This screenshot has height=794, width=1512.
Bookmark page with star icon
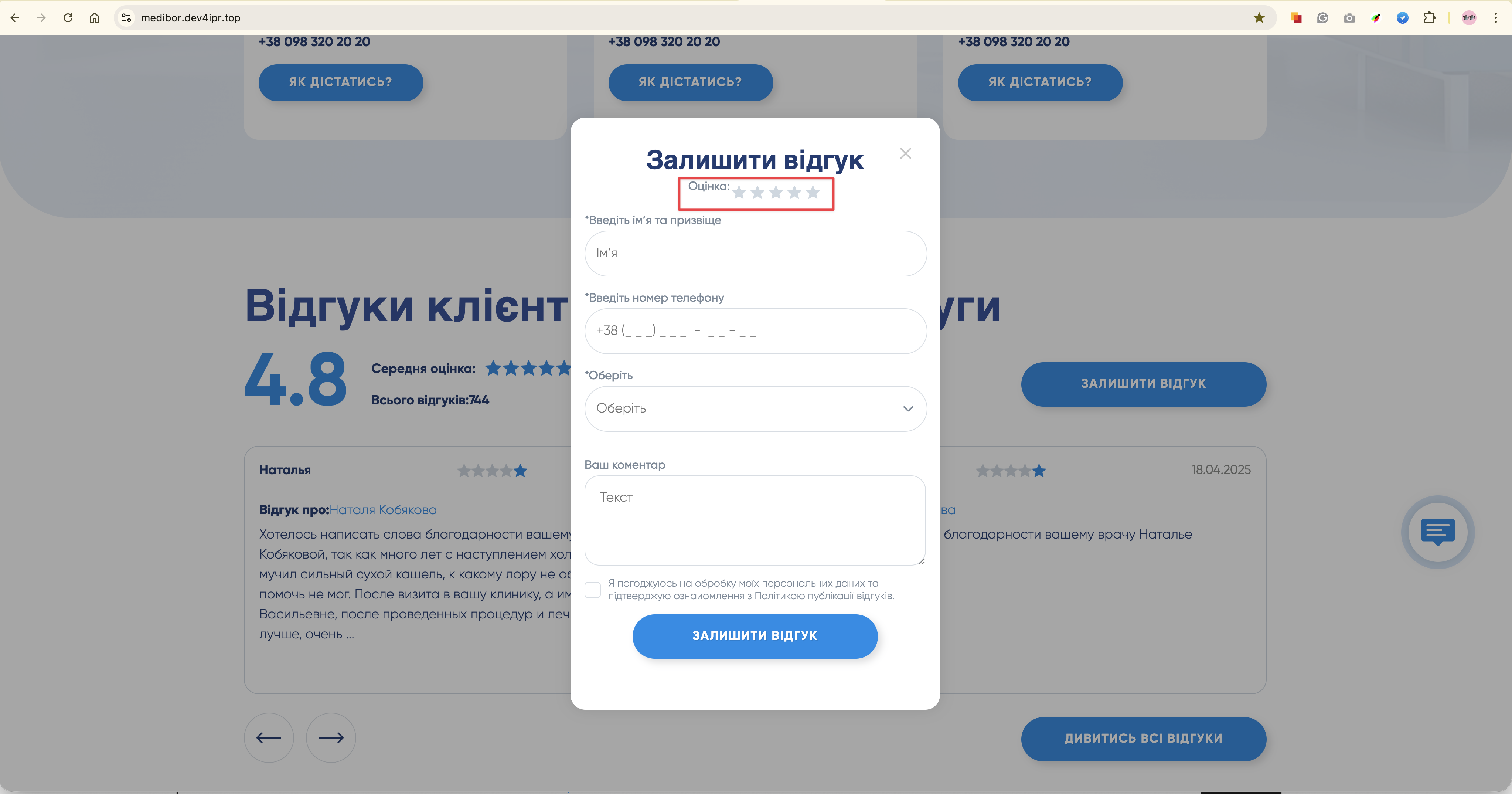pos(1259,18)
